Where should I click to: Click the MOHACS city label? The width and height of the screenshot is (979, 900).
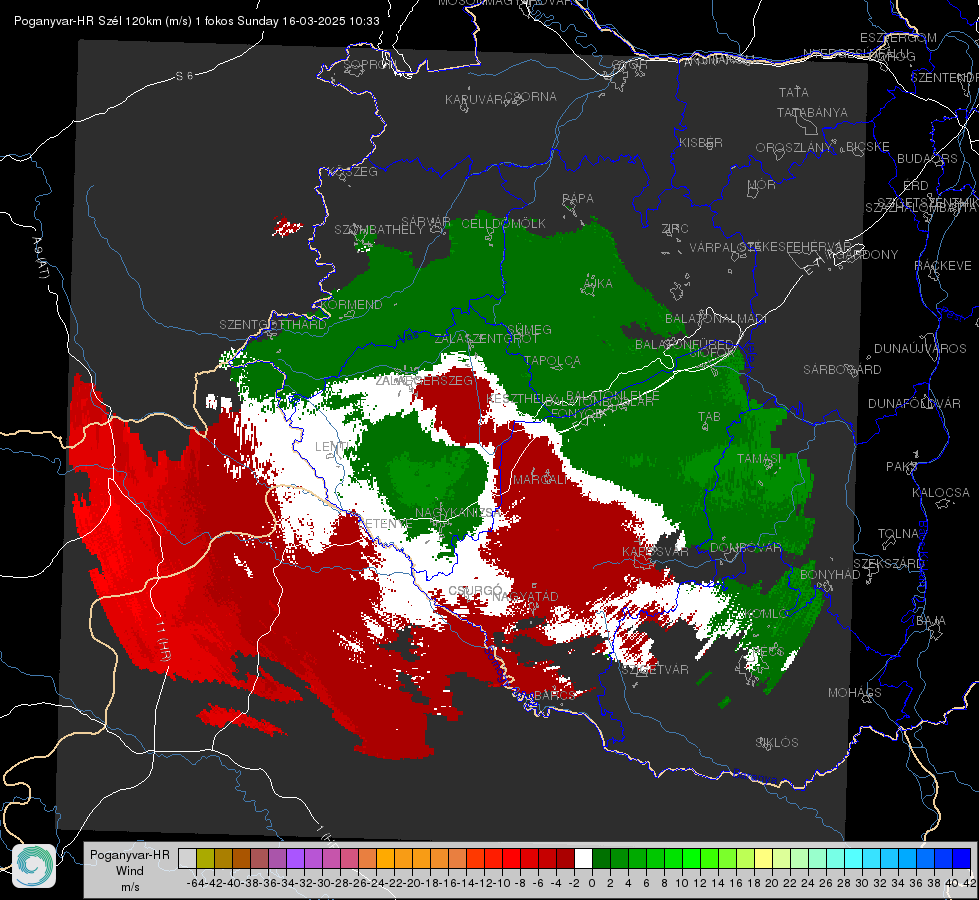pos(855,693)
